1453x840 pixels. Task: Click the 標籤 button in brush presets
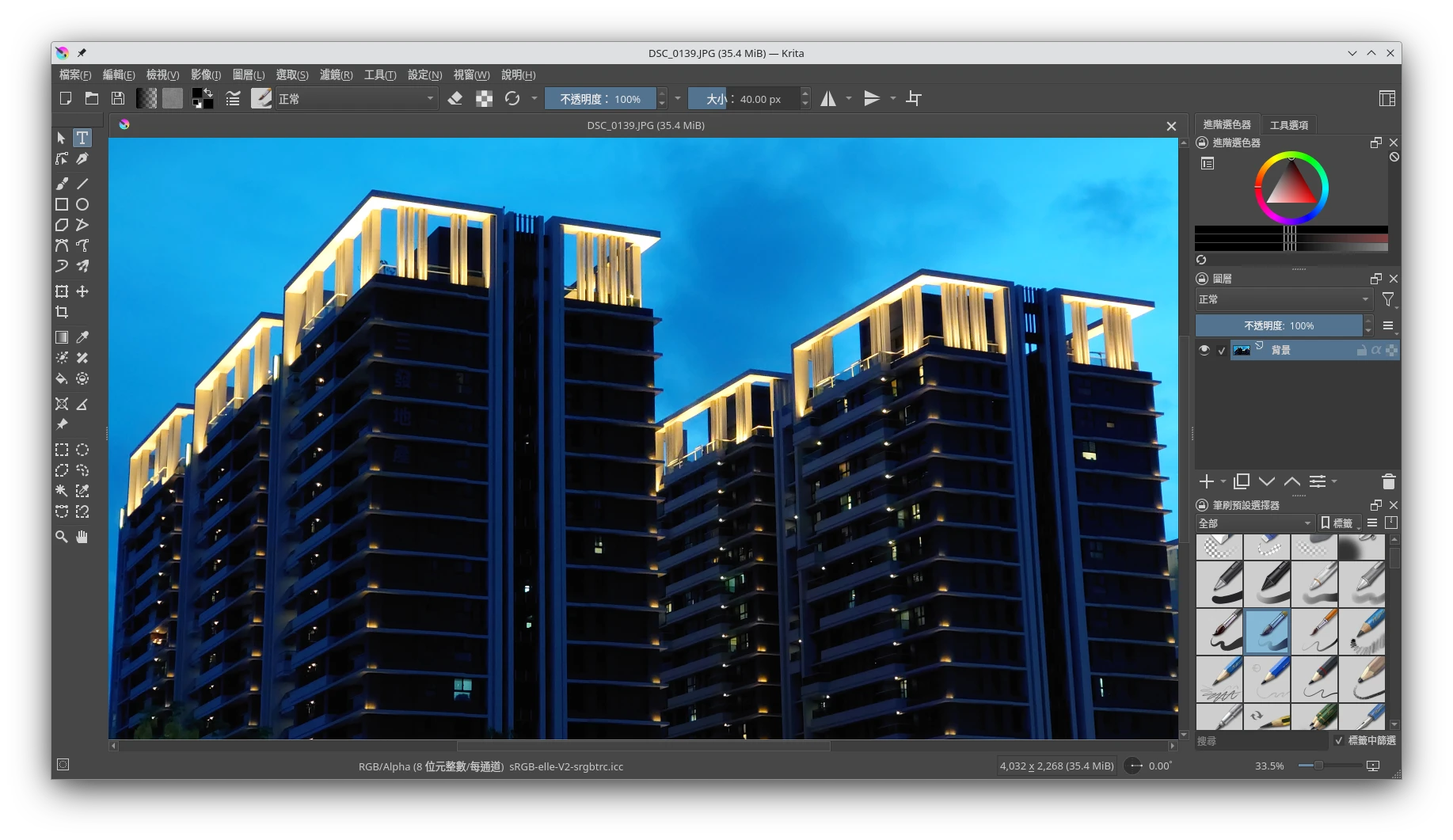(1337, 523)
